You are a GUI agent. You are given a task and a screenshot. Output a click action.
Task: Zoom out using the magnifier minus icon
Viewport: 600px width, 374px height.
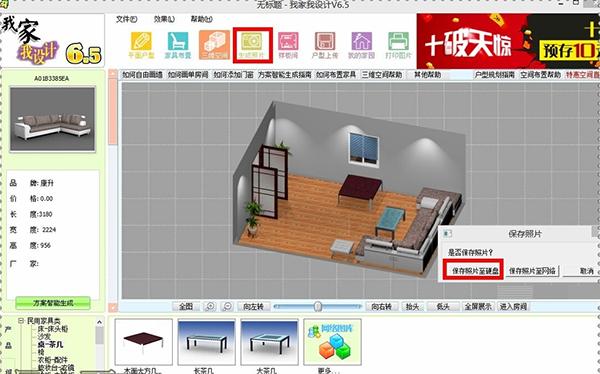[228, 307]
